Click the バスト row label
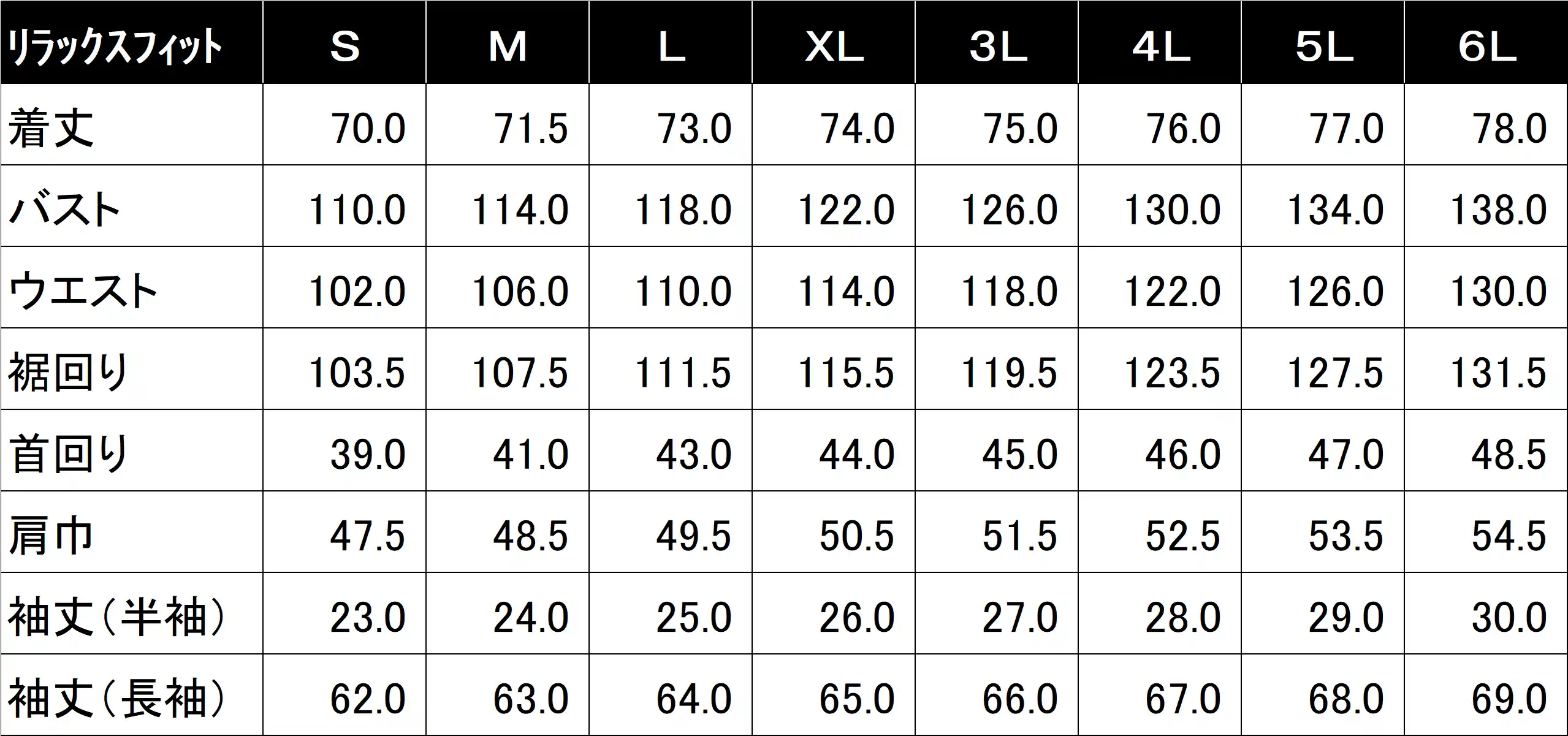The height and width of the screenshot is (736, 1568). tap(132, 206)
